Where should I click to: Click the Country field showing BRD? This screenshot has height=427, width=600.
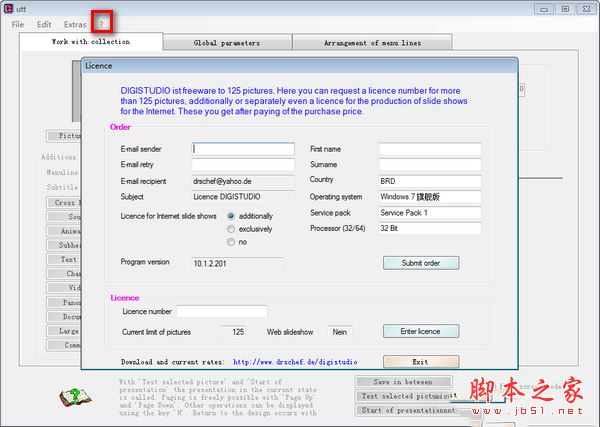(430, 181)
